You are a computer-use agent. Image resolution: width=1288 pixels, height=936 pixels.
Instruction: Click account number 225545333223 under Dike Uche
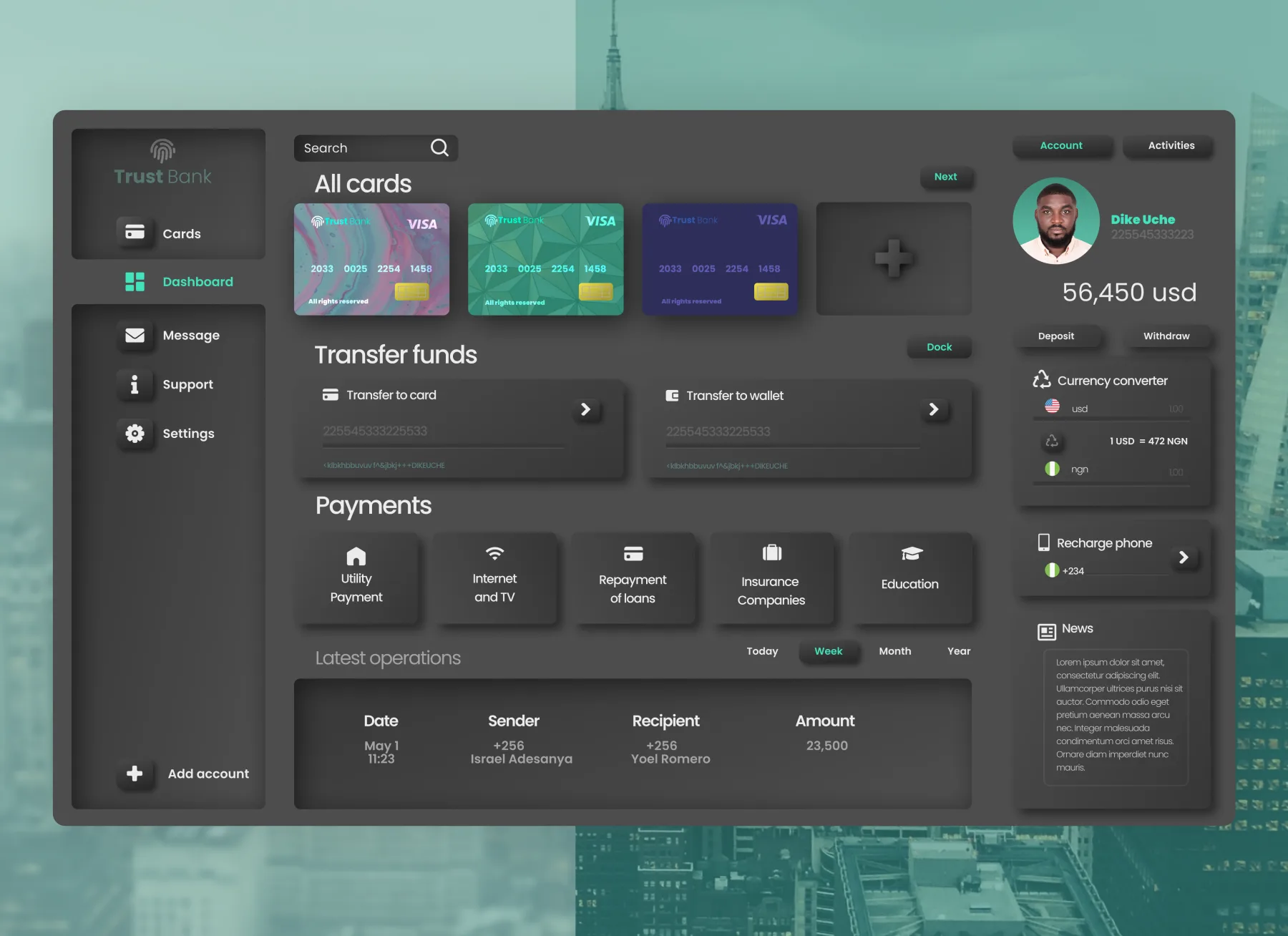click(1152, 235)
